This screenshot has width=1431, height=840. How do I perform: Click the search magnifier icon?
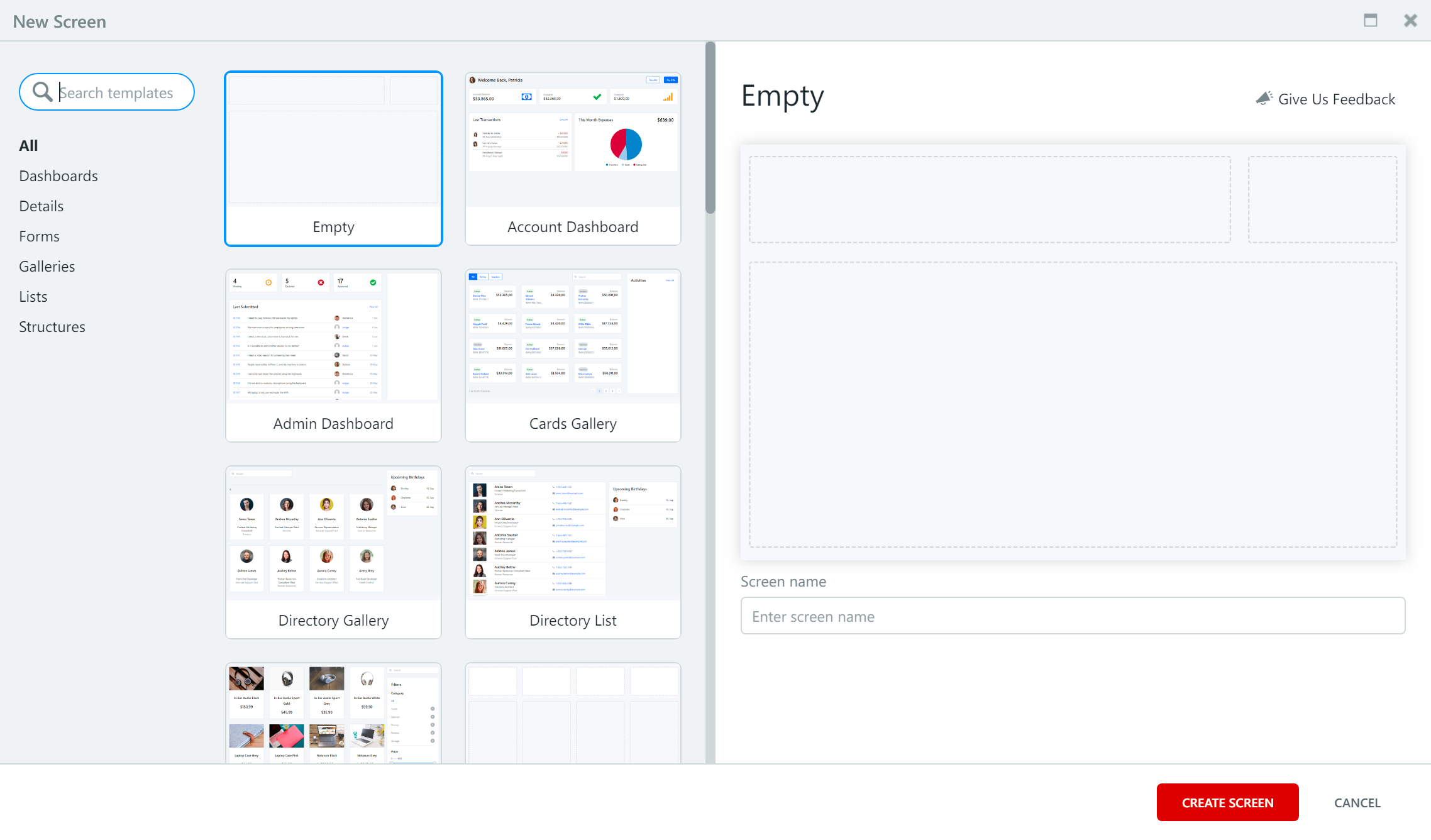pos(42,92)
